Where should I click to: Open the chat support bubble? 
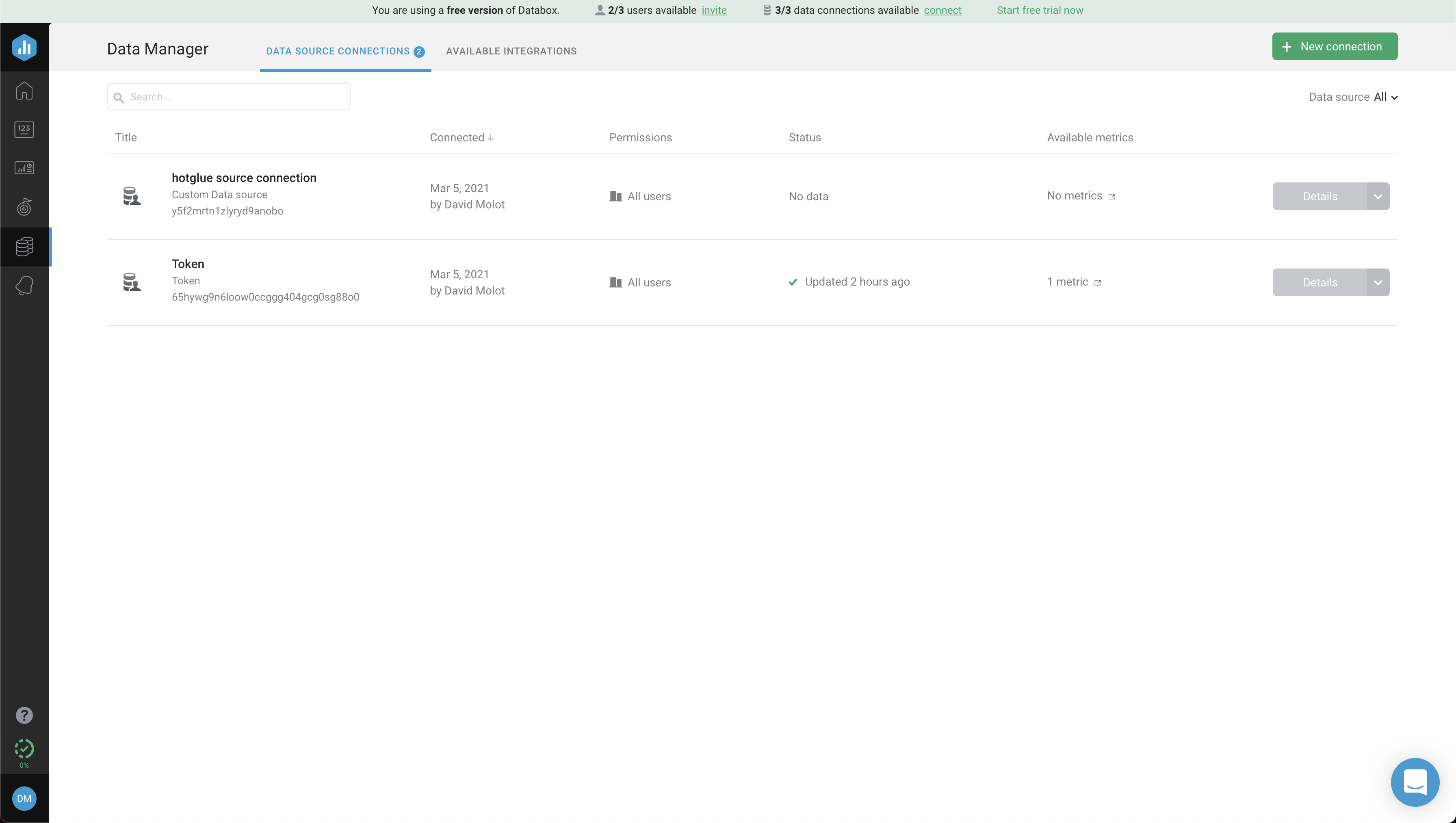(1415, 782)
